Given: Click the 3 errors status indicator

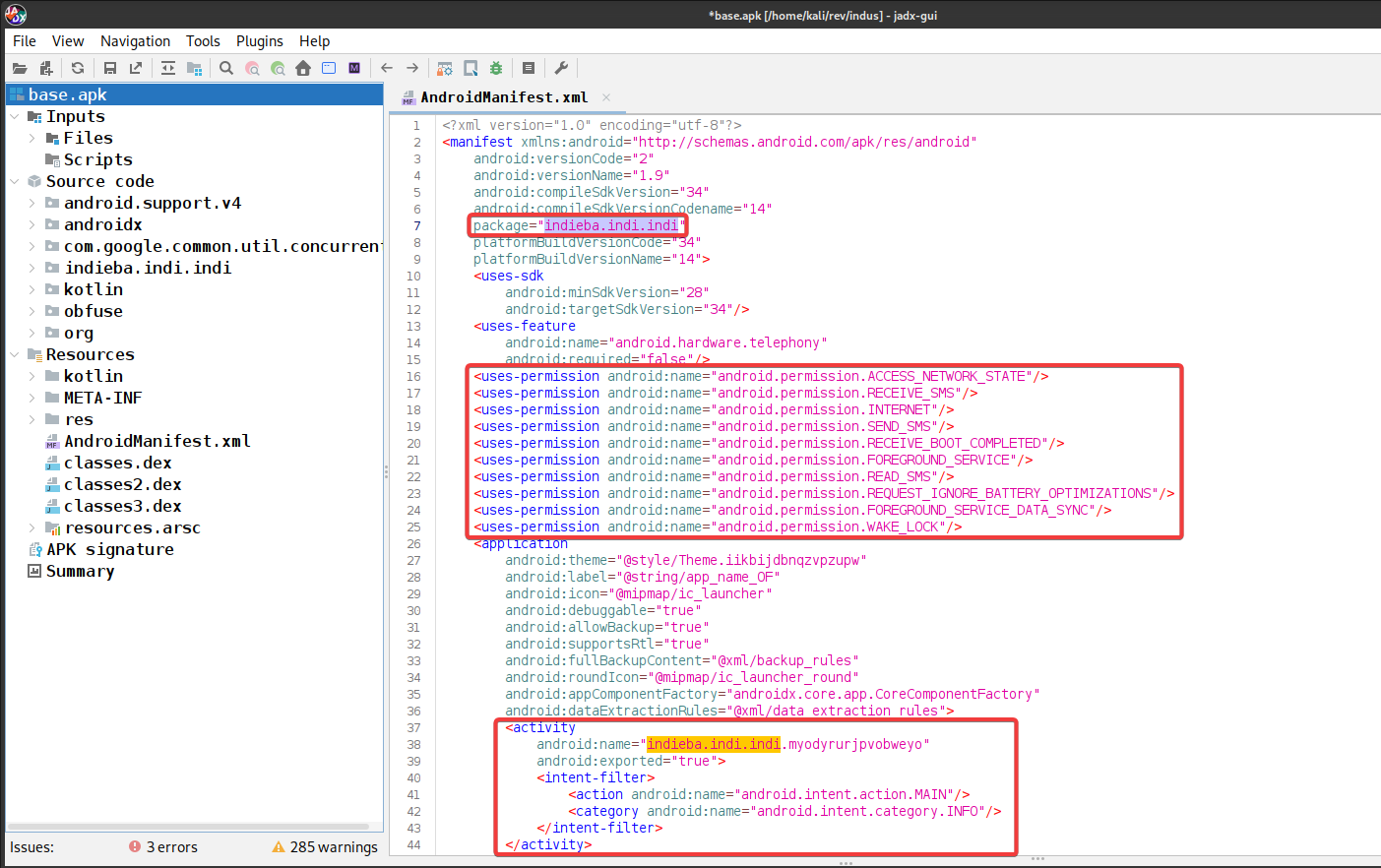Looking at the screenshot, I should (163, 847).
